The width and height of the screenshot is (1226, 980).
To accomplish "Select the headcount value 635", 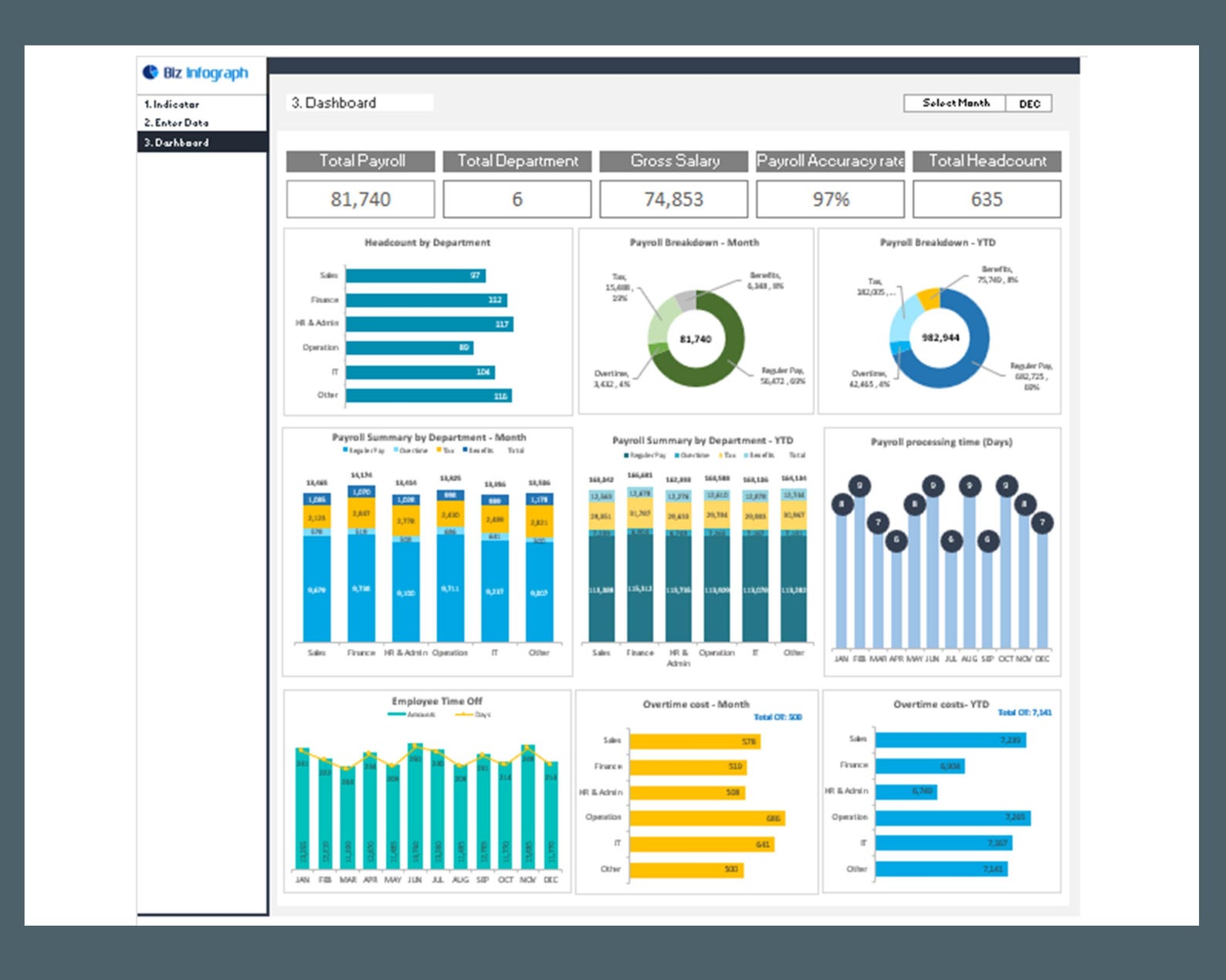I will click(x=987, y=199).
